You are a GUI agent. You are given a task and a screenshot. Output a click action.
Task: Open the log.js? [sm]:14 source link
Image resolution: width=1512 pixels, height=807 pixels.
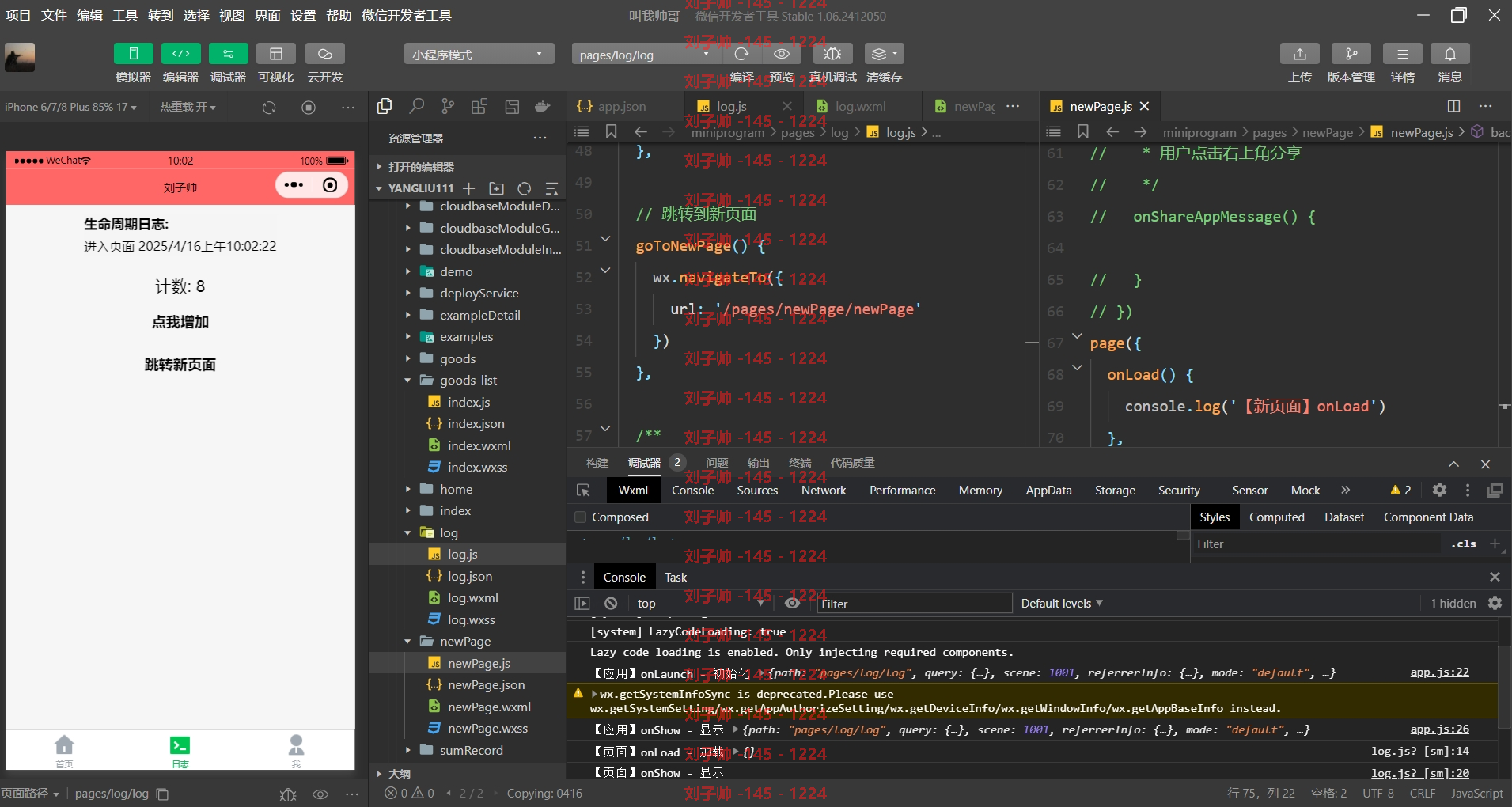click(1419, 752)
